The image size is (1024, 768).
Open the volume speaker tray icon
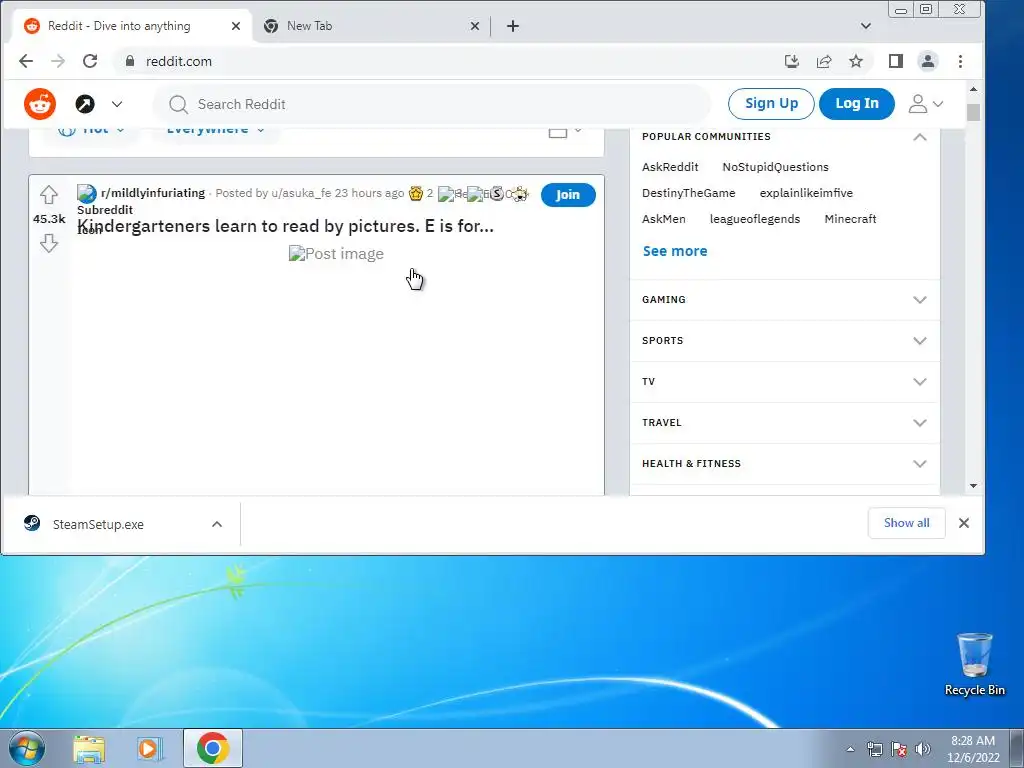[x=922, y=749]
